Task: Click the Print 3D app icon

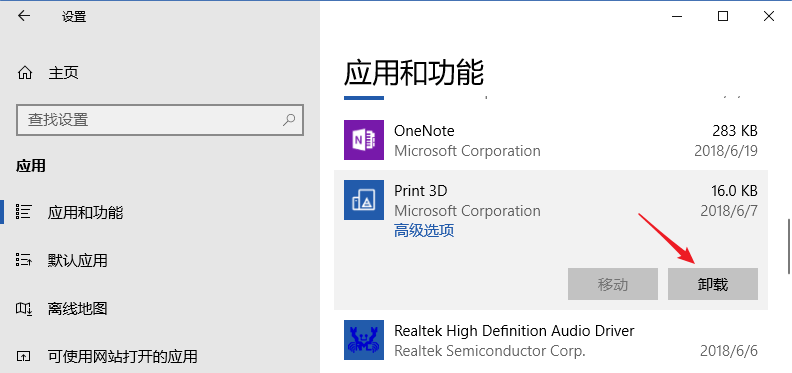Action: (364, 200)
